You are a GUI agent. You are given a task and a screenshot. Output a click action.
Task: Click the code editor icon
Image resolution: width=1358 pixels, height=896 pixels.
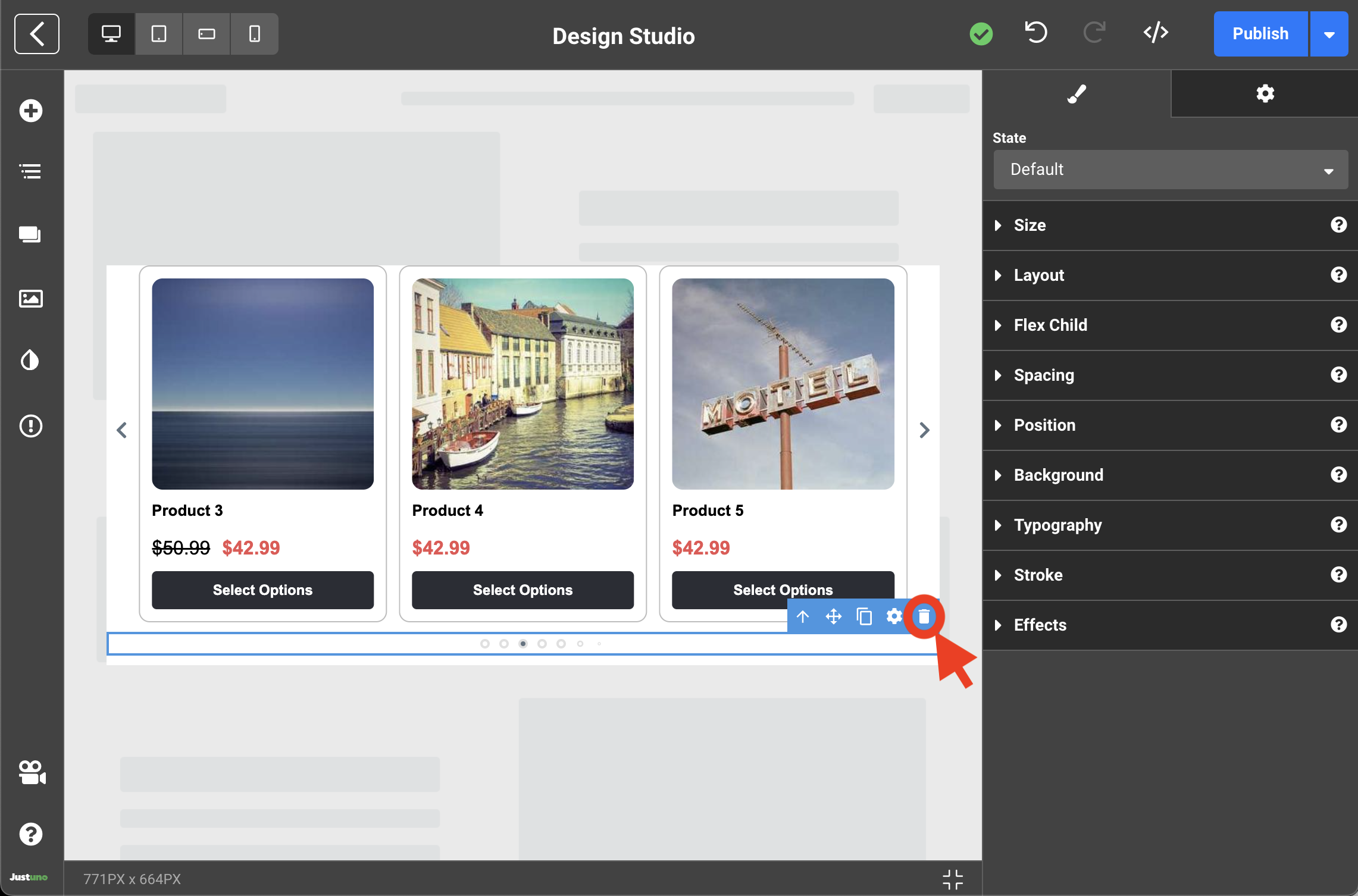(1155, 33)
